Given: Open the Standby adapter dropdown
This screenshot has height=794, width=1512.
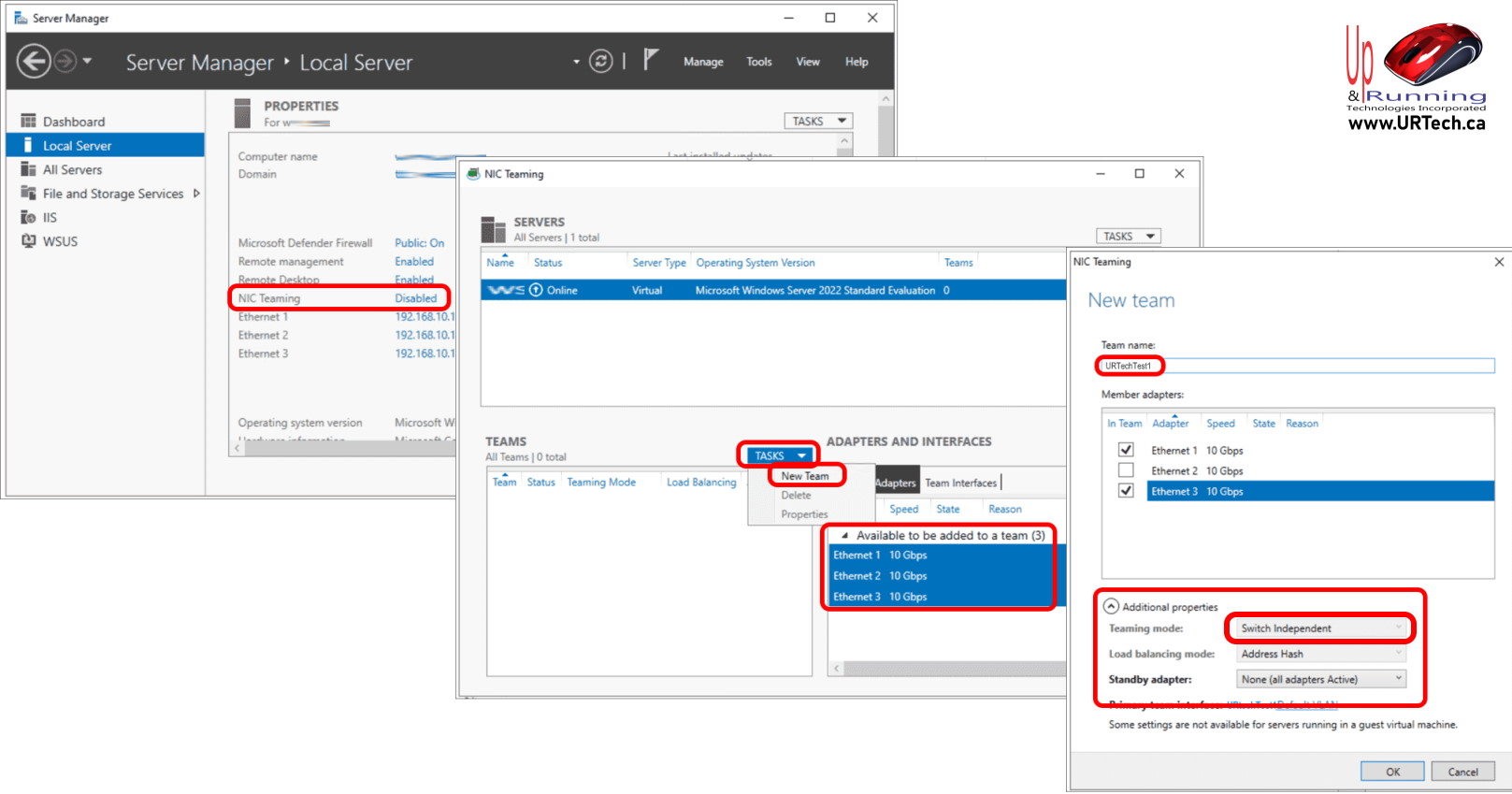Looking at the screenshot, I should point(1319,679).
